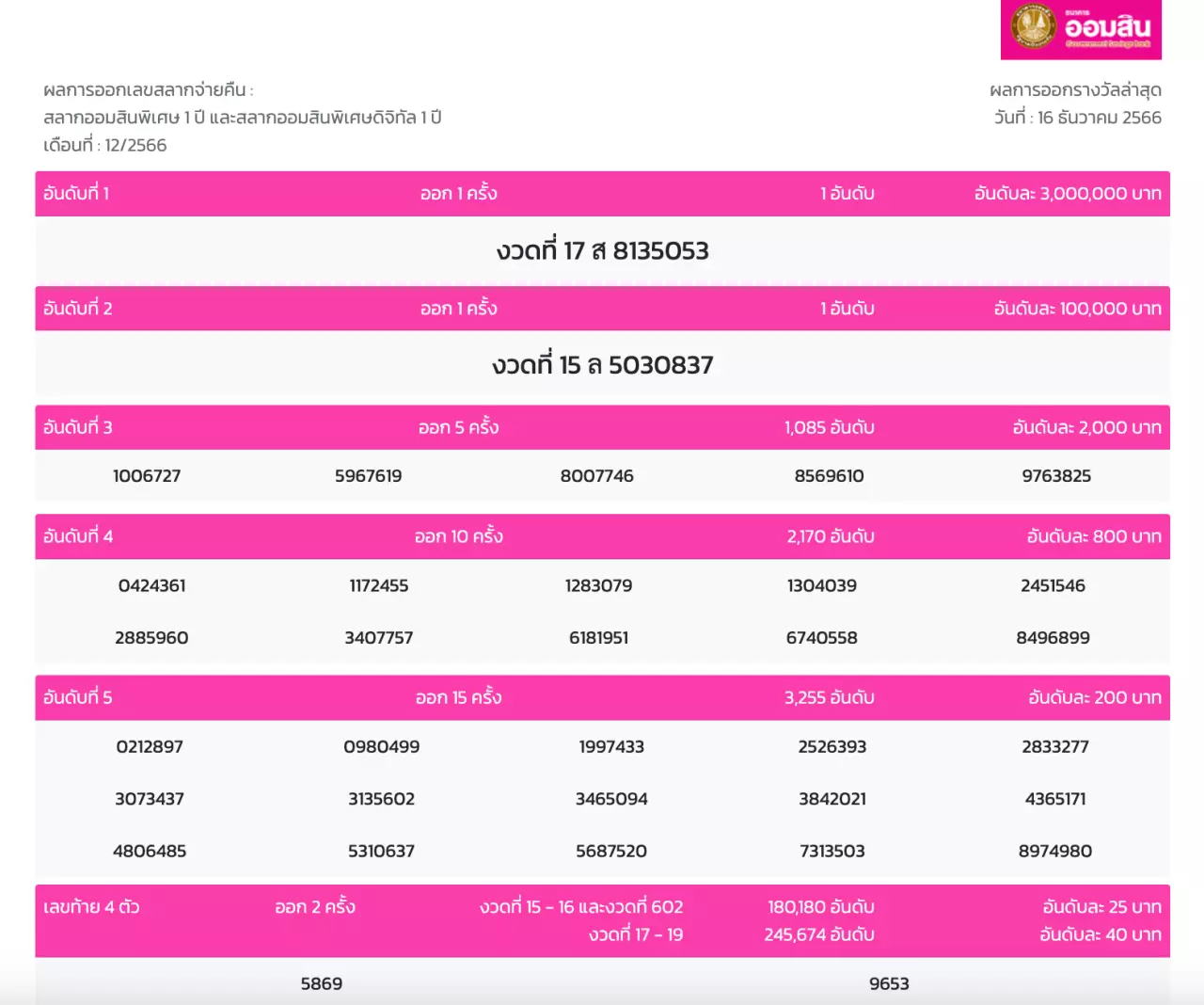Screen dimensions: 1204x1005
Task: Select fifth prize number 2526393
Action: 832,747
